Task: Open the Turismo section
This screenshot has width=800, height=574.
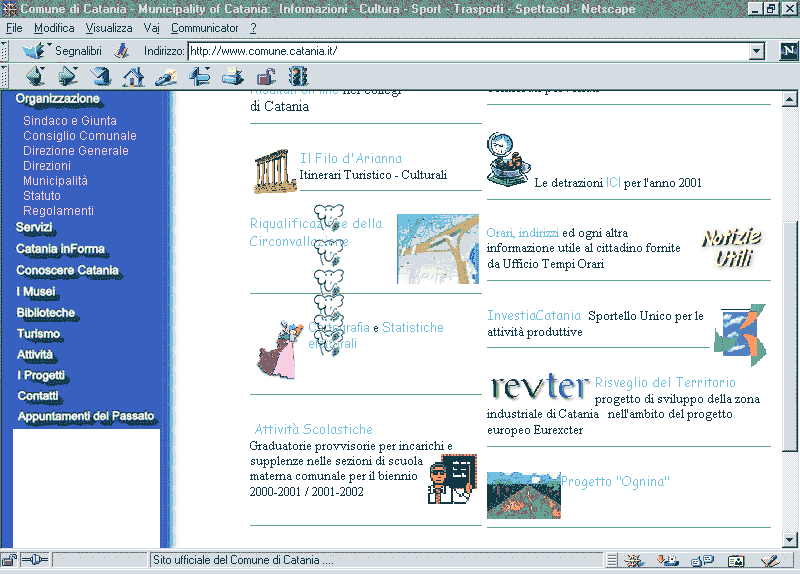Action: coord(39,334)
